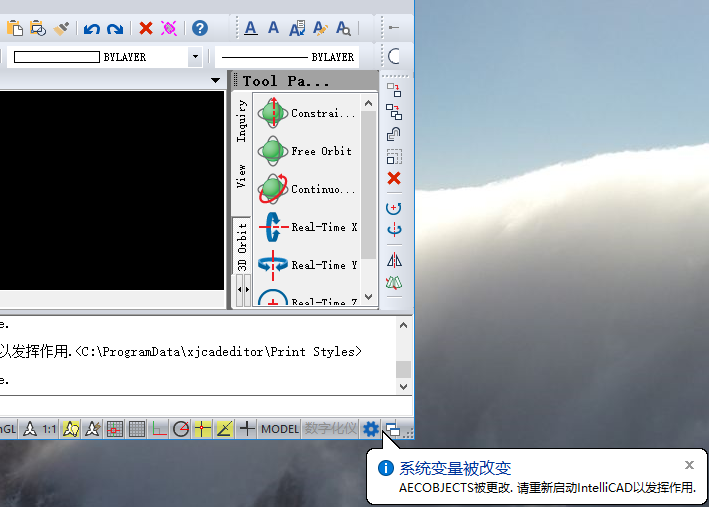
Task: Toggle annotation visibility lightbulb in status bar
Action: point(71,429)
